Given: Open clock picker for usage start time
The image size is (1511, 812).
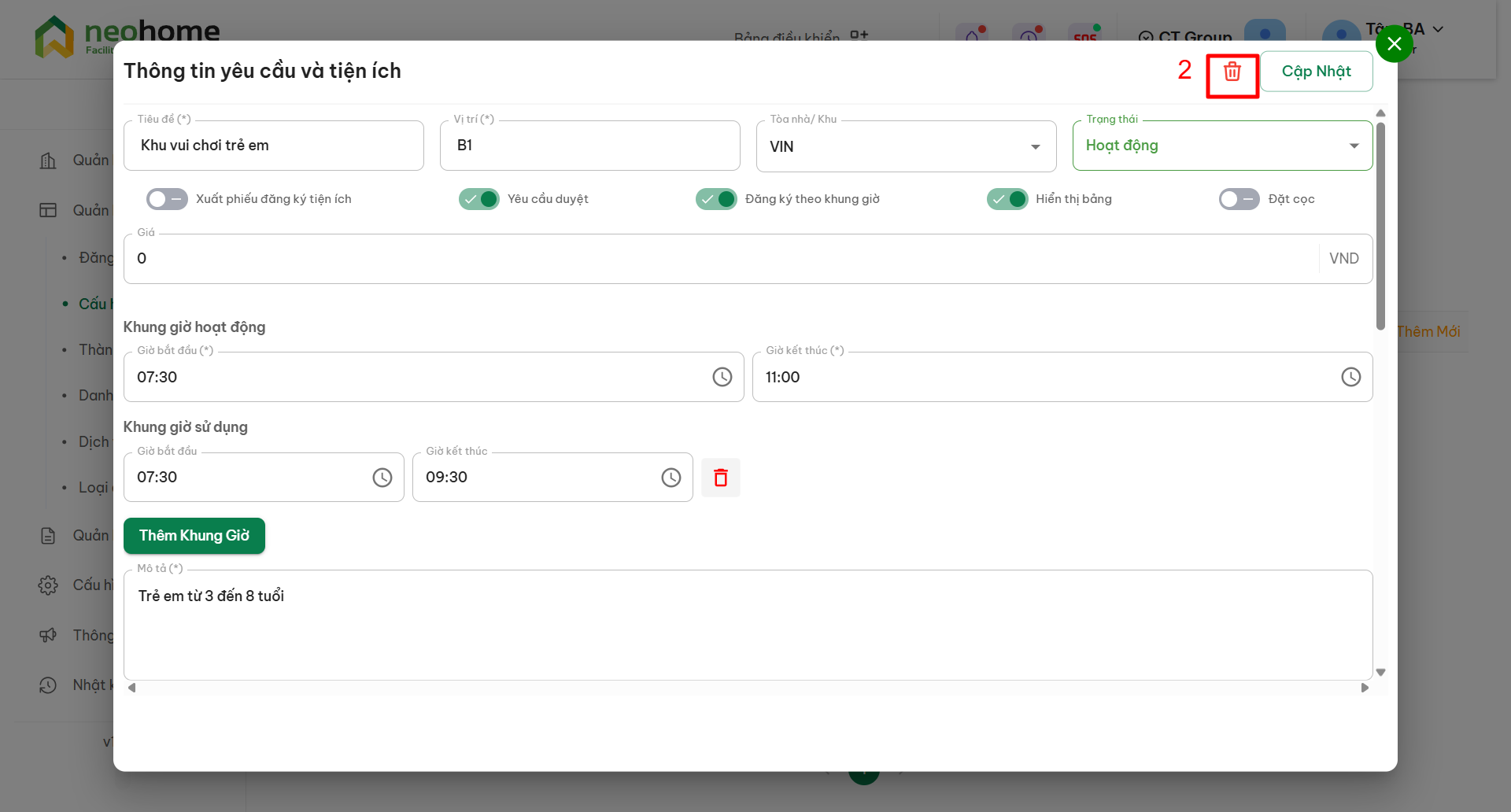Looking at the screenshot, I should pos(382,478).
